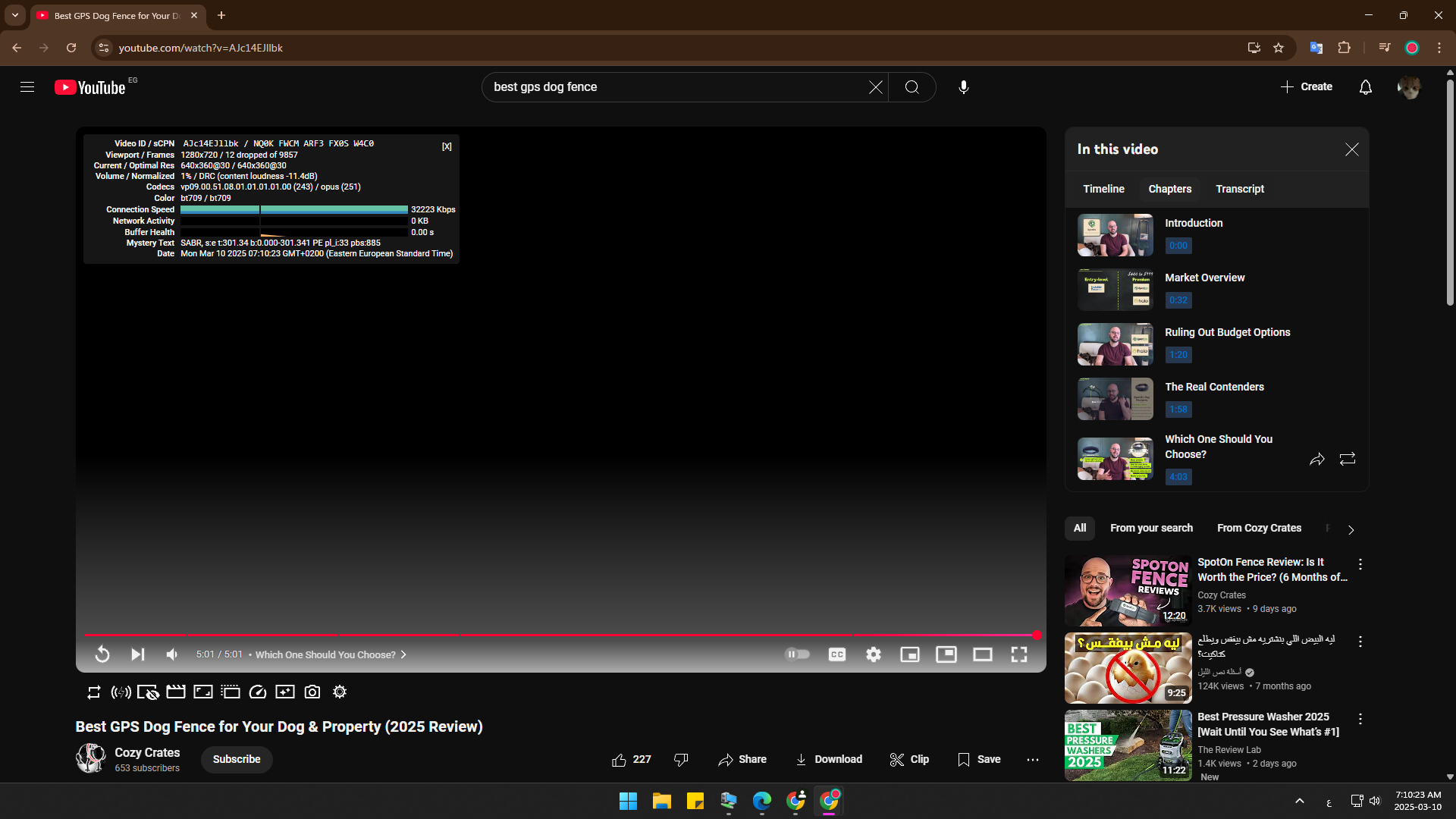Open extension options gear below player
Image resolution: width=1456 pixels, height=819 pixels.
click(x=340, y=692)
